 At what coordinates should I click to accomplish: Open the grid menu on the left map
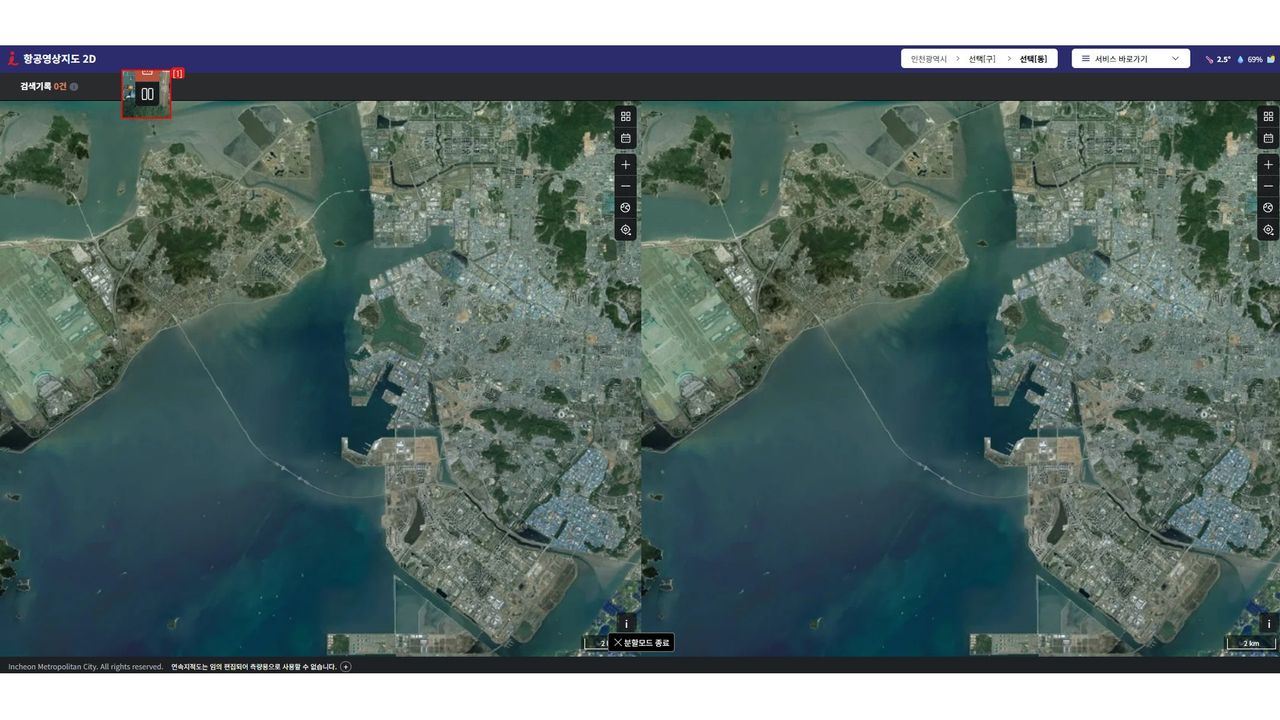[x=626, y=116]
